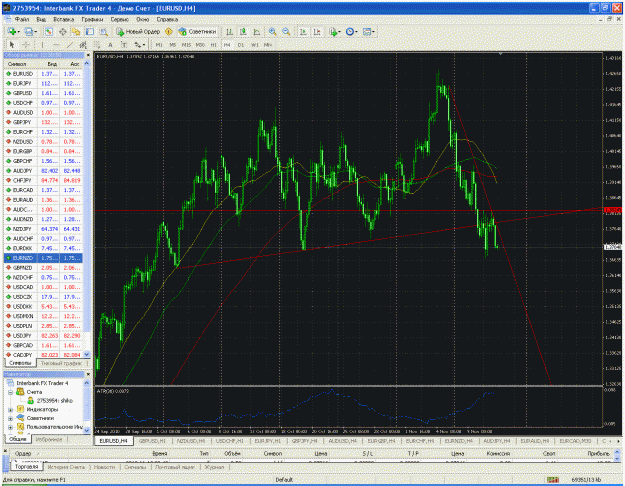
Task: Open the Periods clock dropdown
Action: point(351,31)
